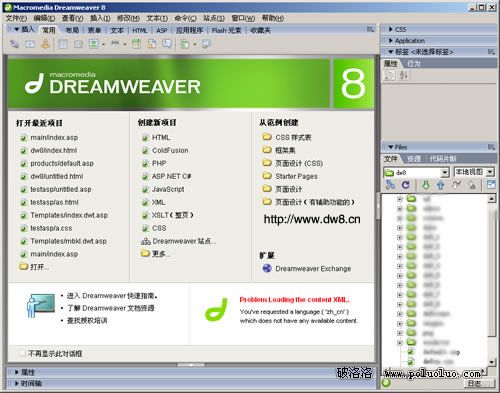Viewport: 500px width, 393px height.
Task: Click the Named Anchor icon
Action: 45,44
